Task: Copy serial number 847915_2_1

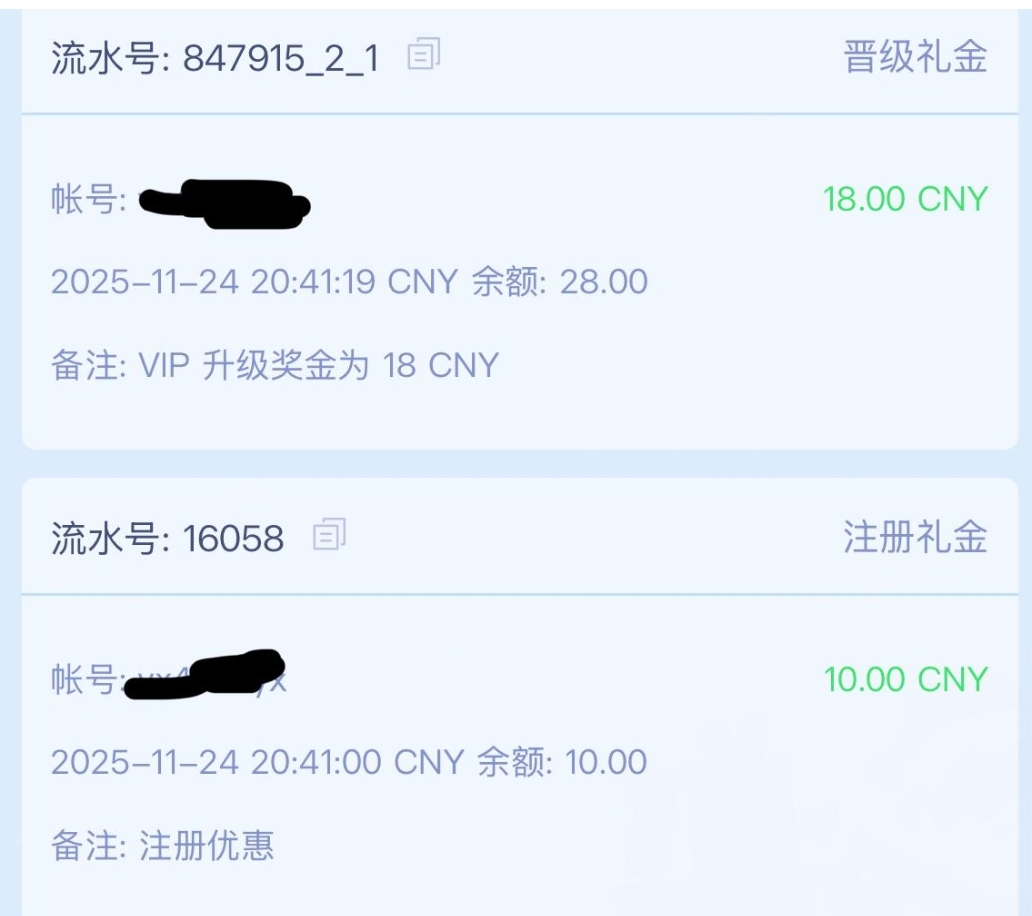Action: (424, 55)
